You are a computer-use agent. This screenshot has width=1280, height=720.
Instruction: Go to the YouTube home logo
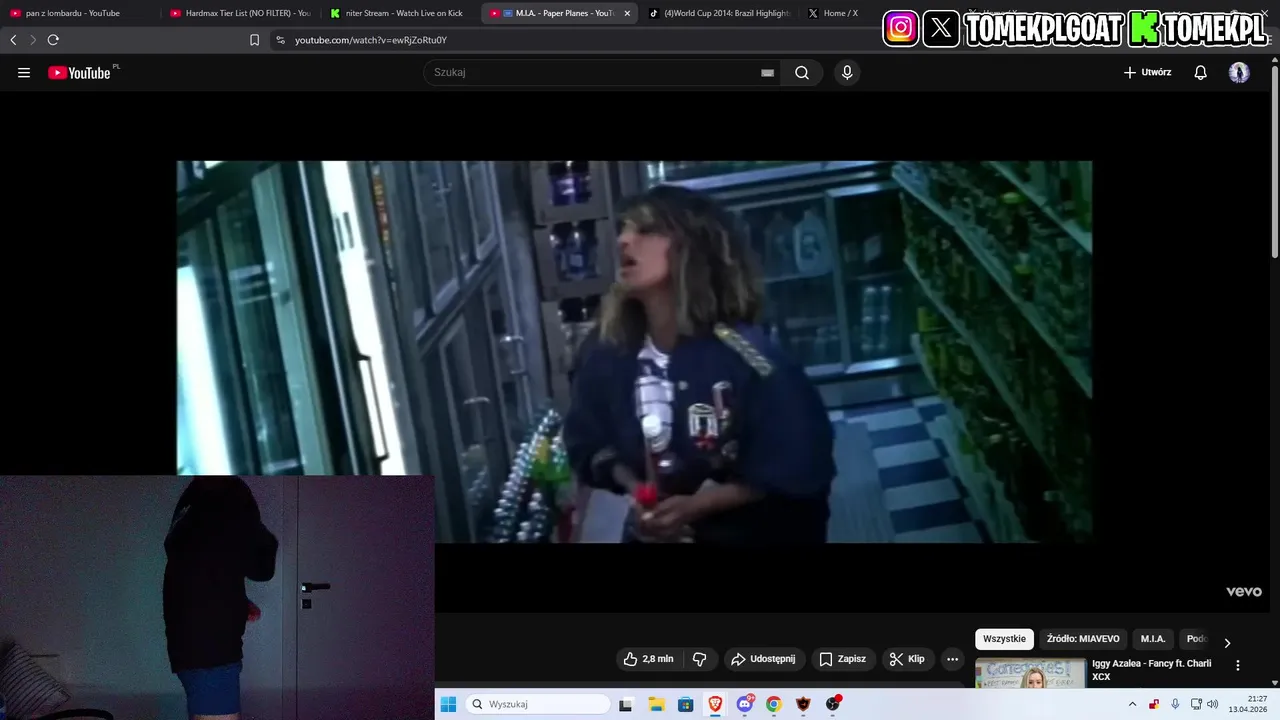(x=79, y=73)
